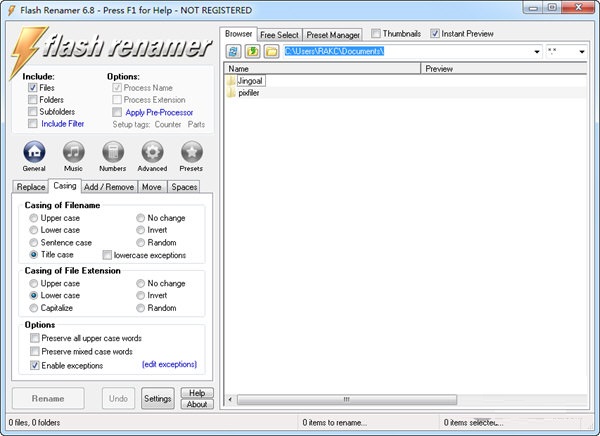
Task: Open the Presets category
Action: 192,152
